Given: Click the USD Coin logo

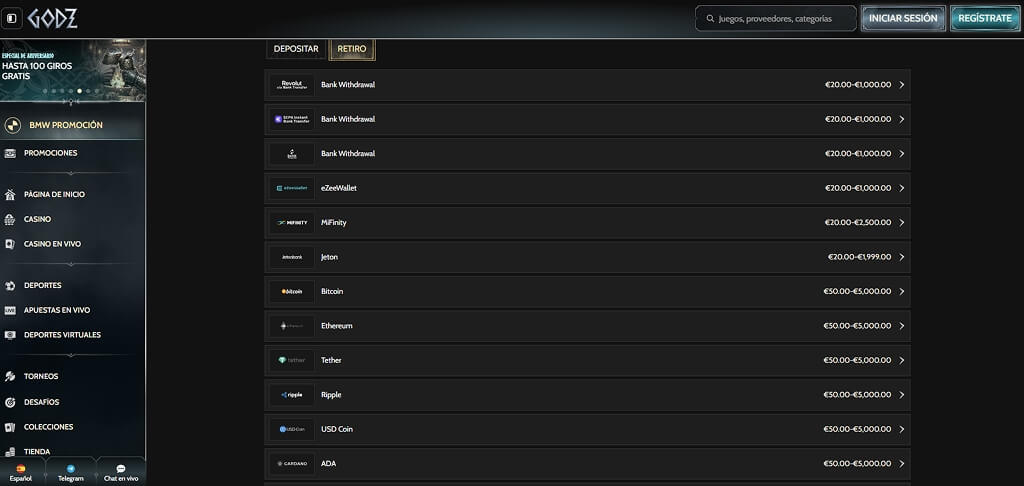Looking at the screenshot, I should 292,429.
